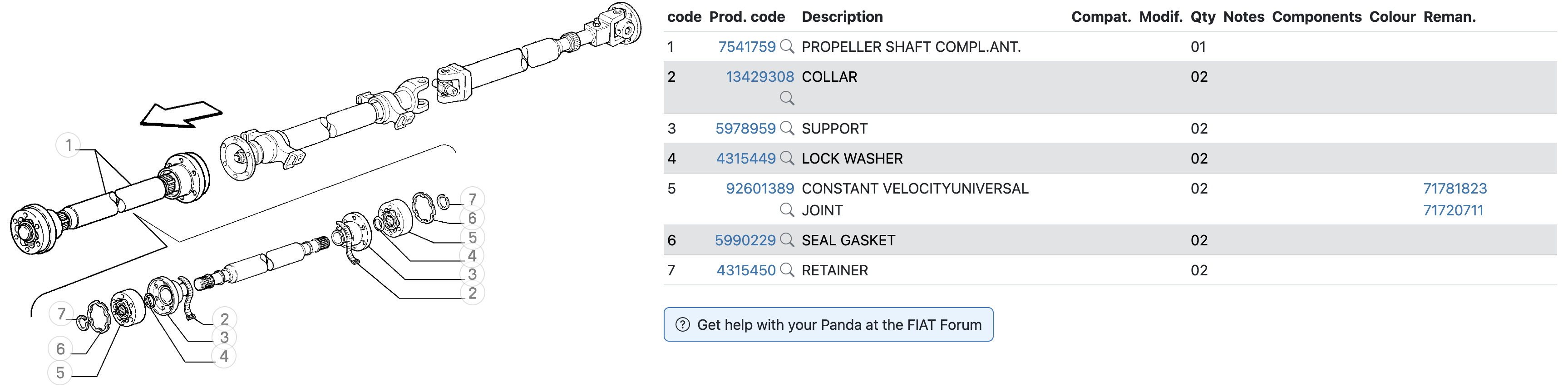Get help with your Panda at FIAT Forum
The width and height of the screenshot is (1568, 388).
click(x=828, y=325)
